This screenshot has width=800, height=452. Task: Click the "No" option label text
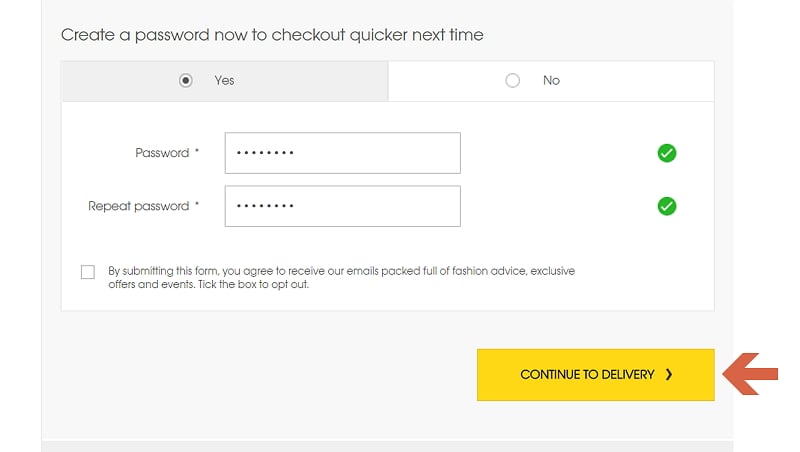551,81
